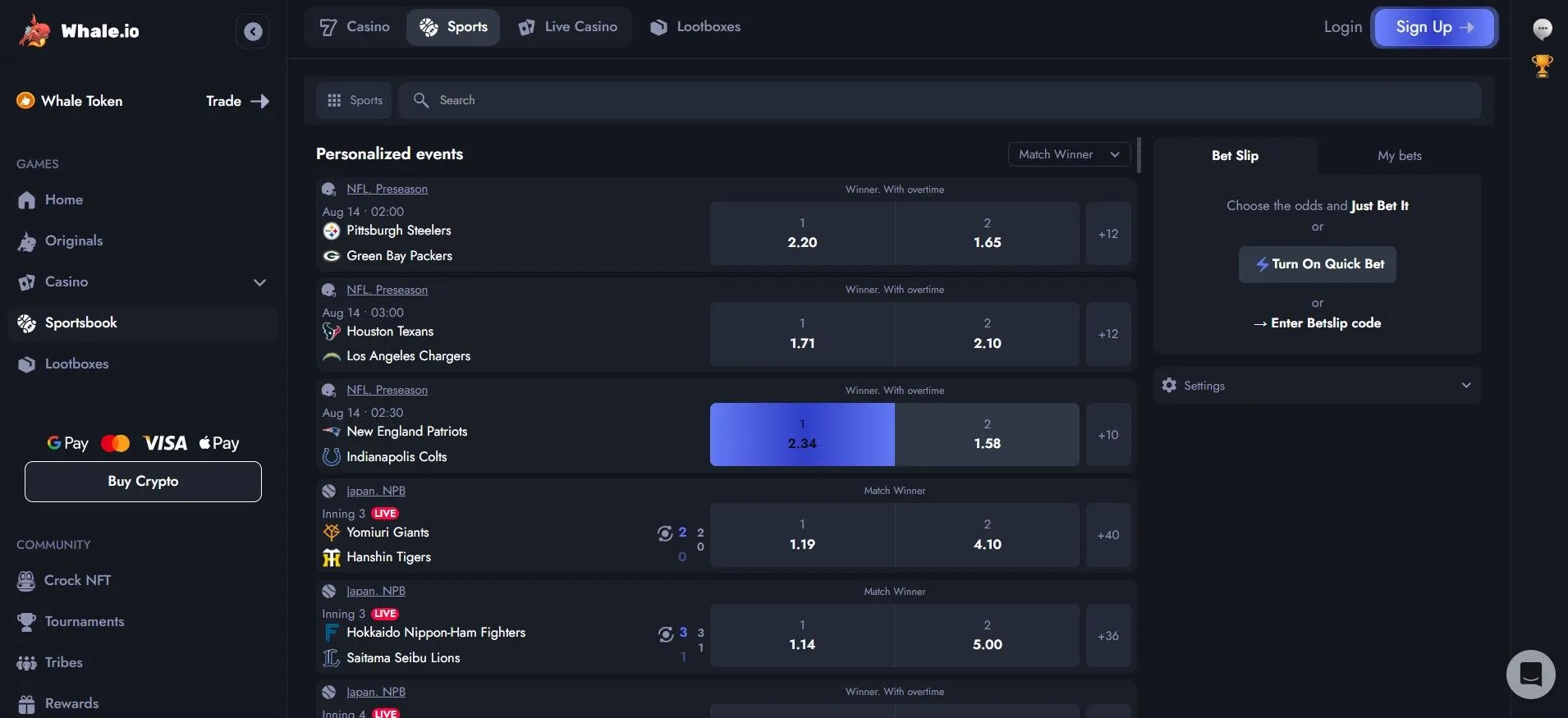Select odds 4.10 for Hanshin Tigers
Screen dimensions: 1568x718
click(x=987, y=535)
